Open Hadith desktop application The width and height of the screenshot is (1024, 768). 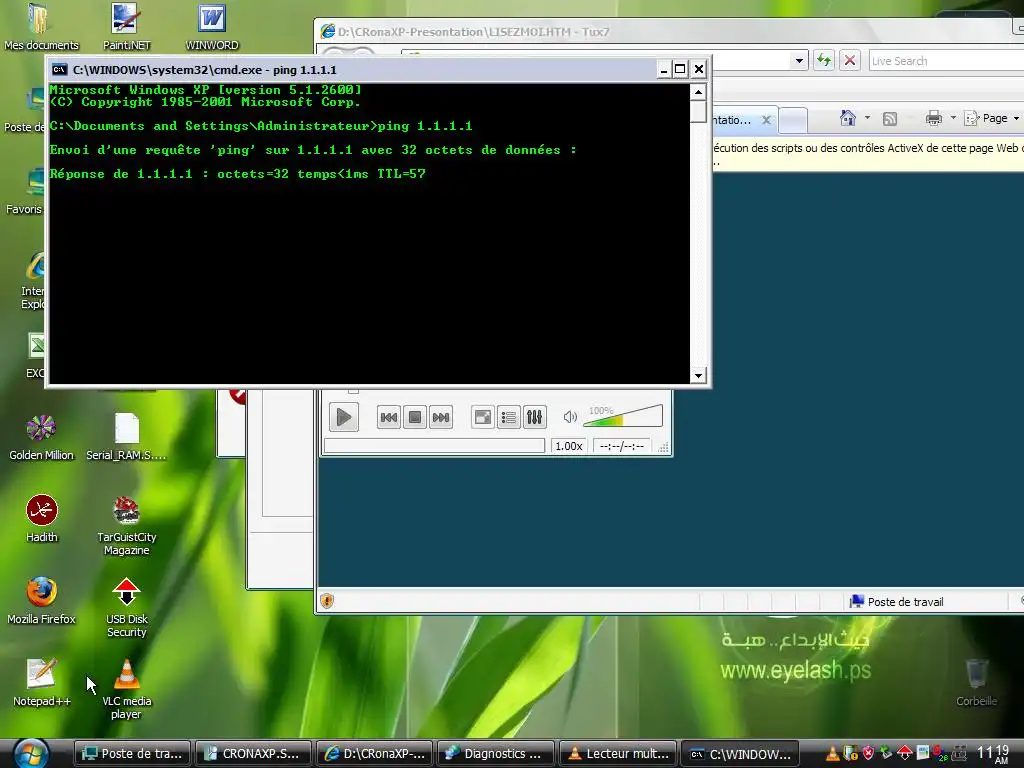[42, 519]
